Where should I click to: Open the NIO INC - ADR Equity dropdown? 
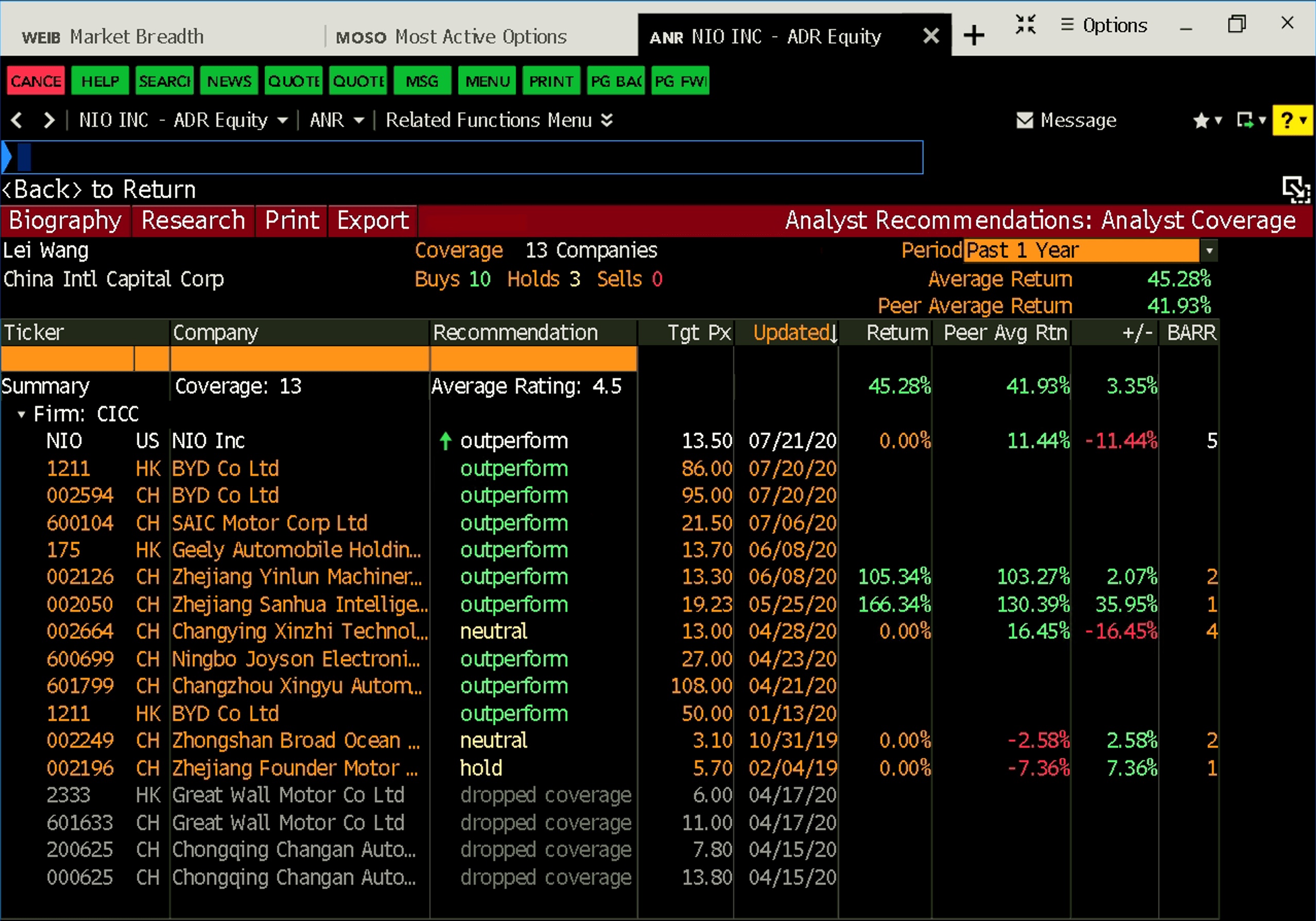click(183, 121)
